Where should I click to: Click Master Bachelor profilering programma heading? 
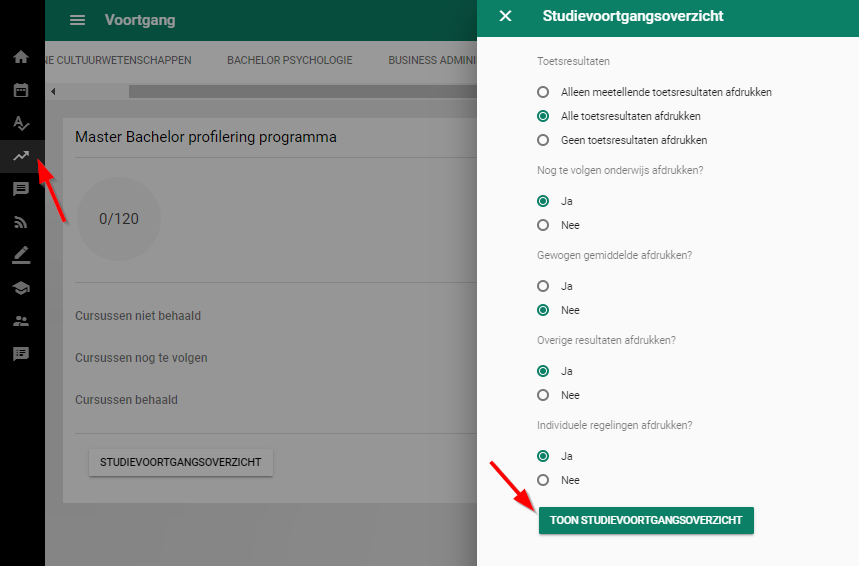pos(205,137)
